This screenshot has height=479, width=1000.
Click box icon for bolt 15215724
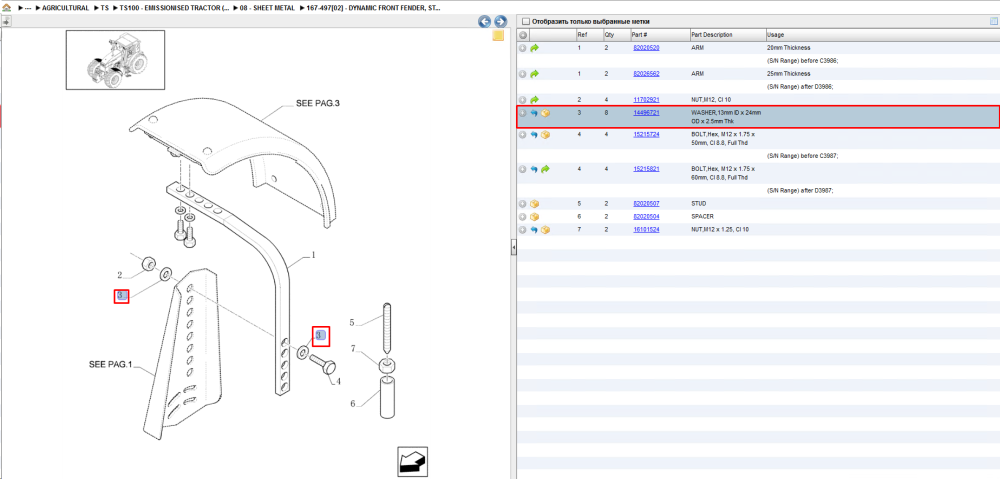[x=545, y=135]
